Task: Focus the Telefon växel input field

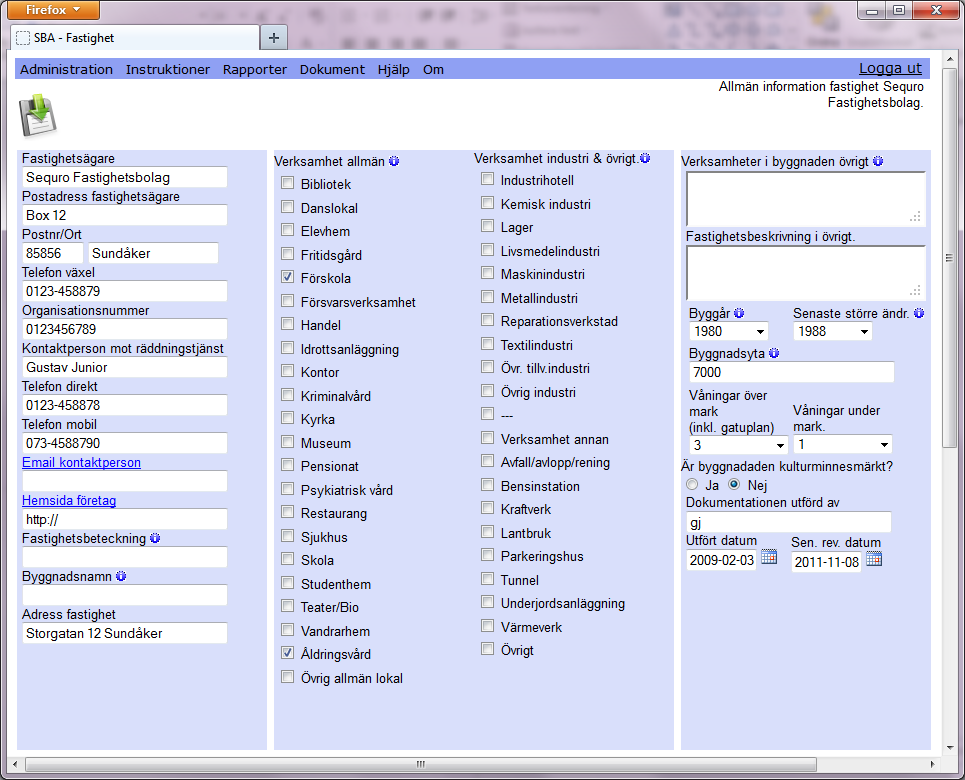Action: click(x=125, y=291)
